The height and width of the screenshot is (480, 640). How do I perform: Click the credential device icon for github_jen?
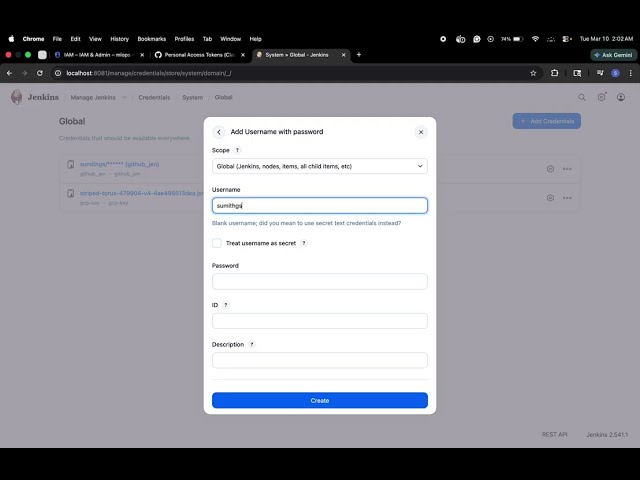click(71, 164)
